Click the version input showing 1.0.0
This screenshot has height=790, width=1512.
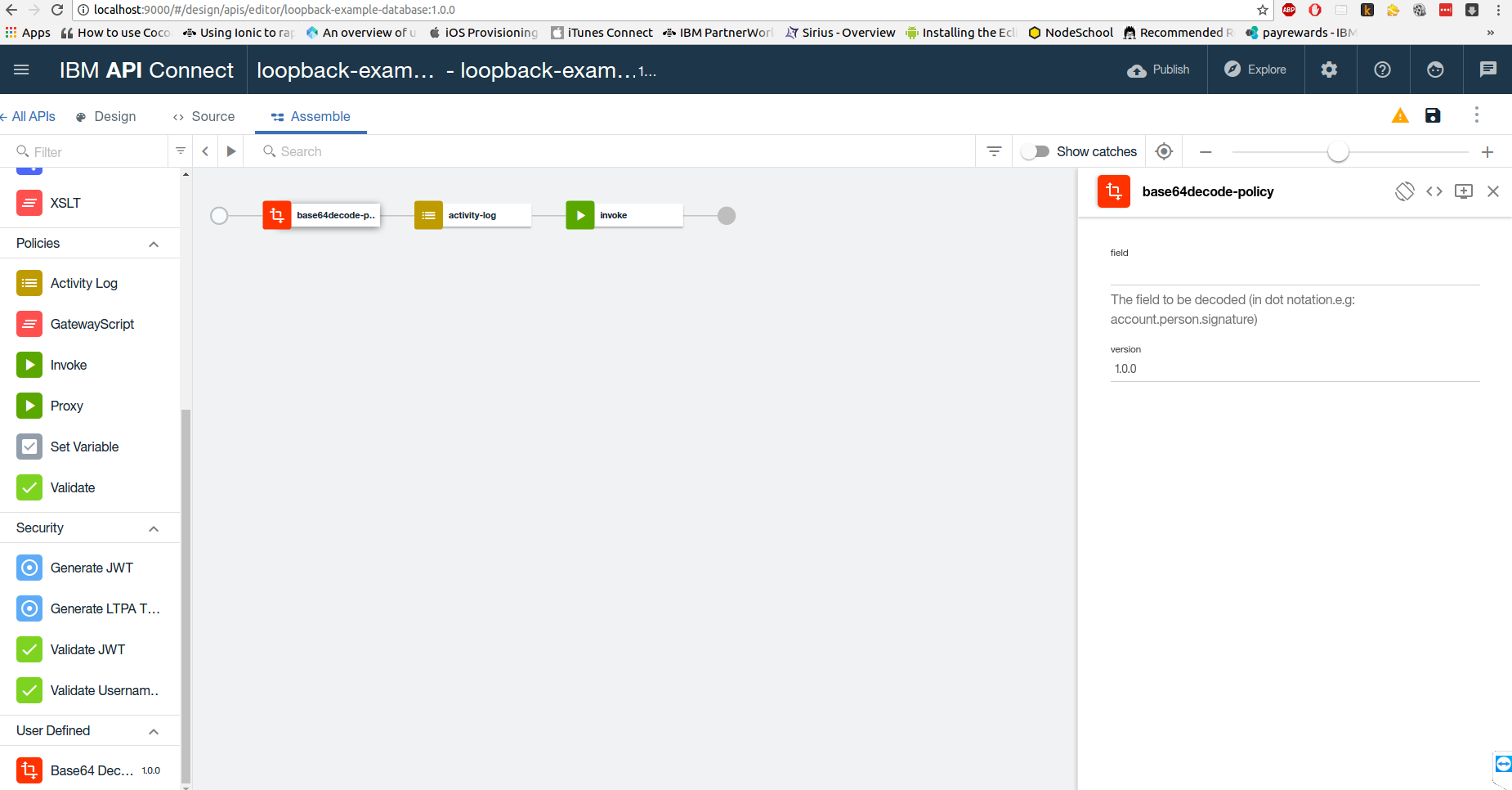[x=1295, y=369]
